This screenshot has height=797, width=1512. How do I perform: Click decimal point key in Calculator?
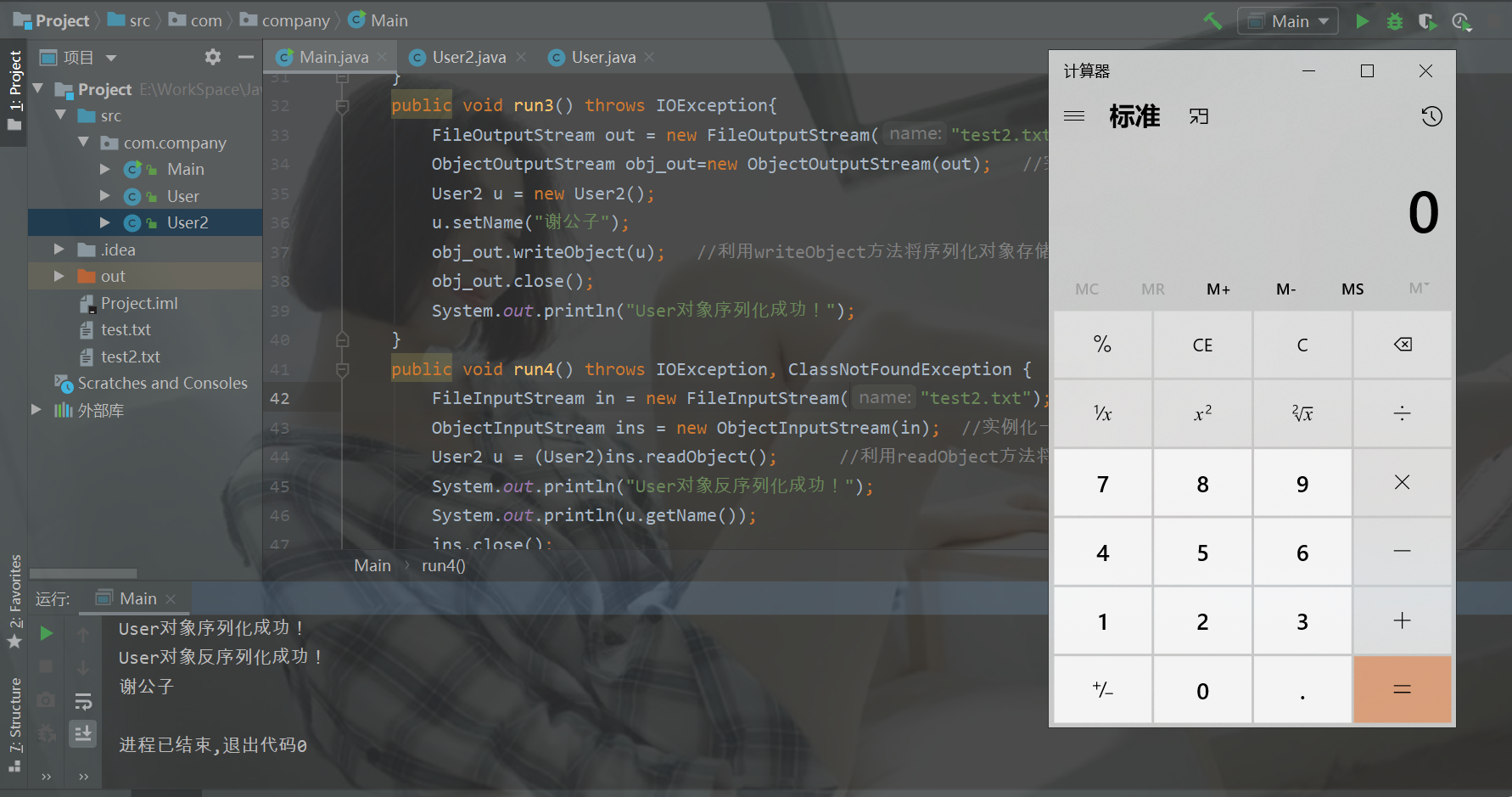click(x=1302, y=690)
